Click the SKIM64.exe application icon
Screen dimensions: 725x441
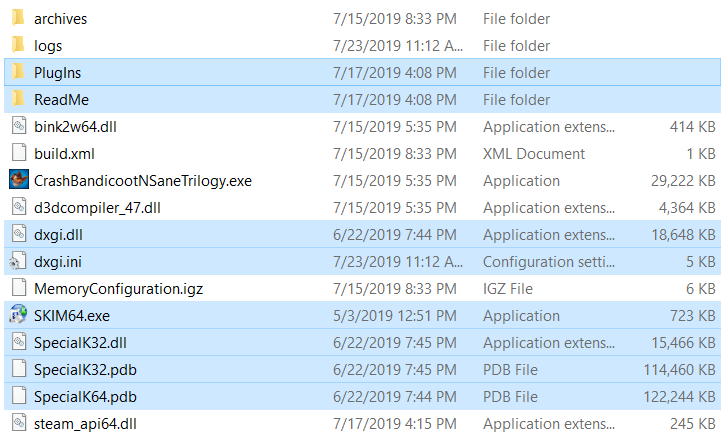[x=18, y=315]
